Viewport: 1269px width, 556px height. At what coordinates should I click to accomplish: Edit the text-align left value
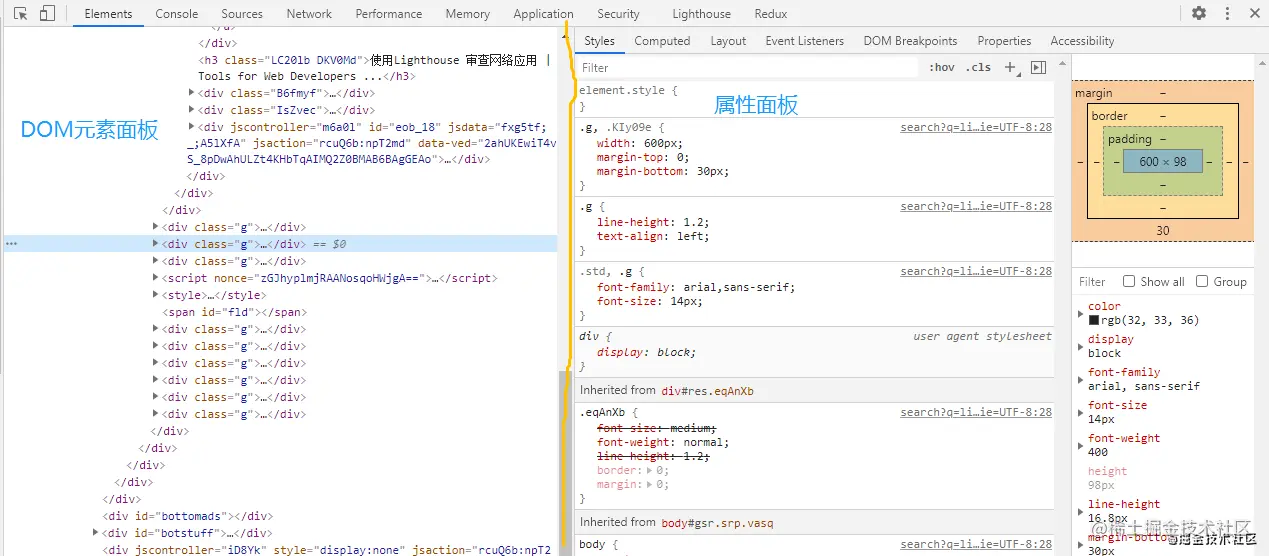pos(691,236)
